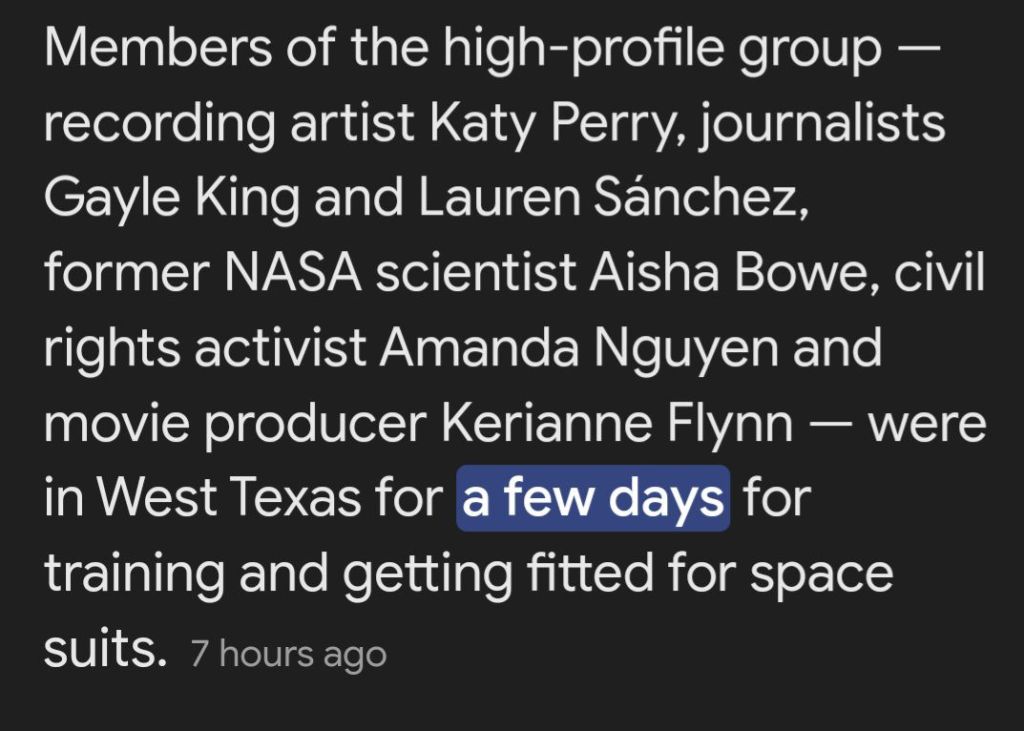Click the word "suits." on the last line

pos(103,649)
